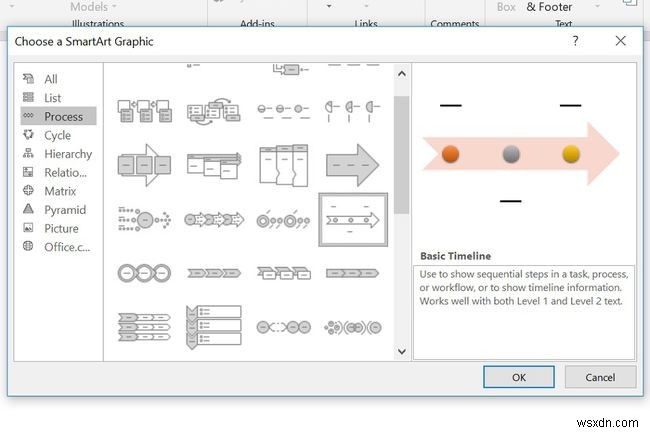Open the Office.com category
The width and height of the screenshot is (650, 433).
point(56,247)
